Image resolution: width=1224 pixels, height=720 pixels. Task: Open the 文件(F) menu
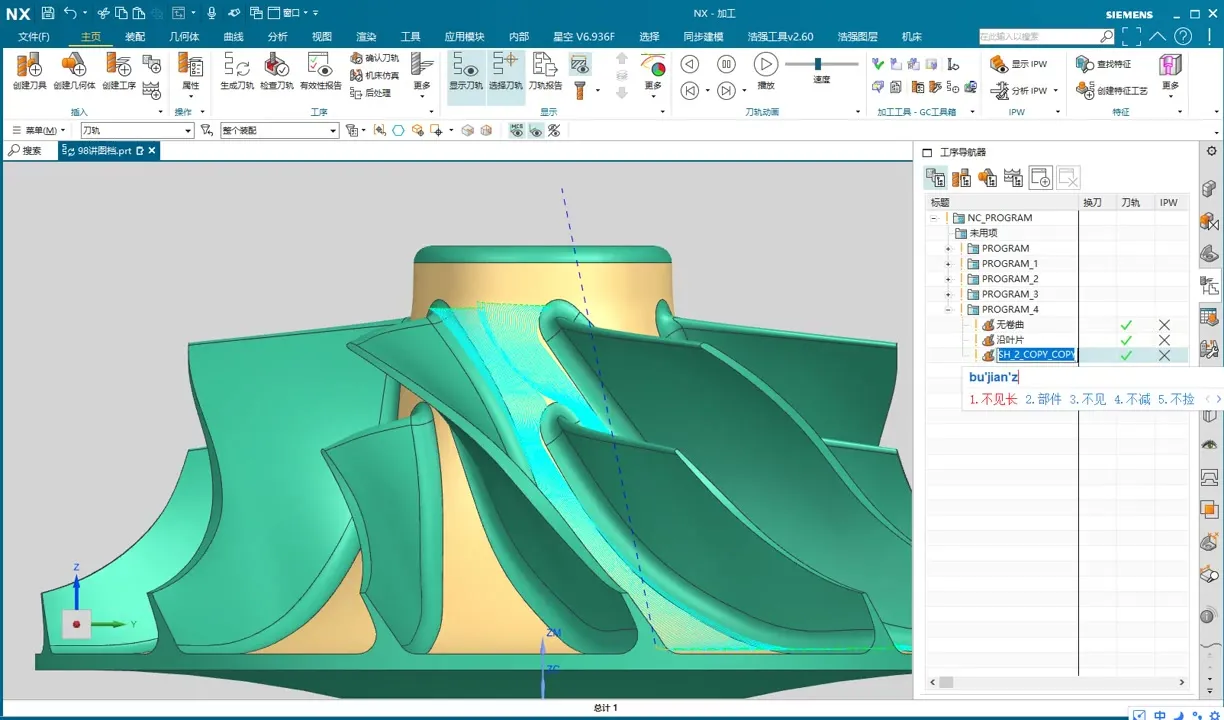click(x=34, y=37)
